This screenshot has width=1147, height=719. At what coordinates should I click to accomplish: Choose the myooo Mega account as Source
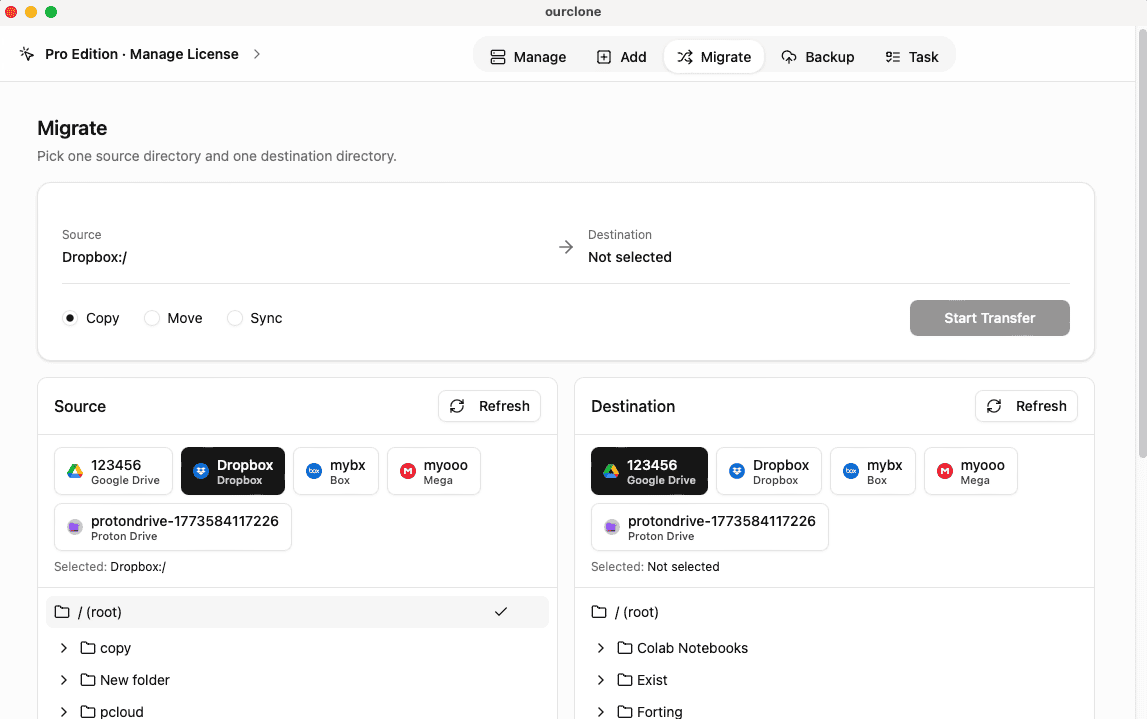point(433,470)
